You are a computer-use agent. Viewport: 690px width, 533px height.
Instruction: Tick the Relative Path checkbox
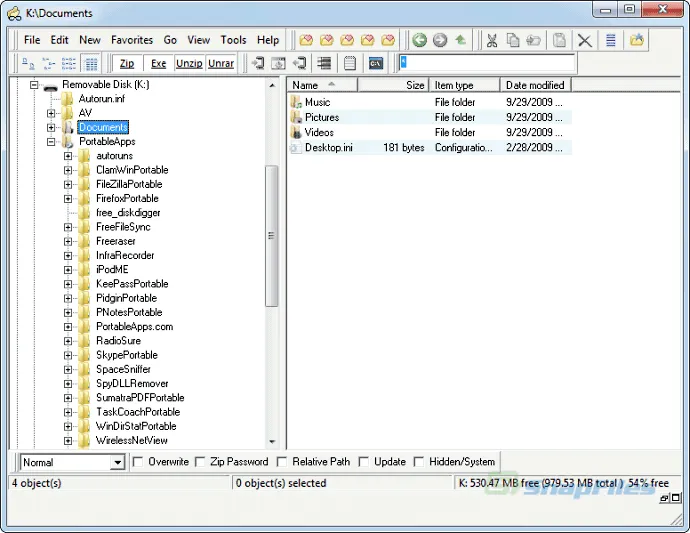282,462
